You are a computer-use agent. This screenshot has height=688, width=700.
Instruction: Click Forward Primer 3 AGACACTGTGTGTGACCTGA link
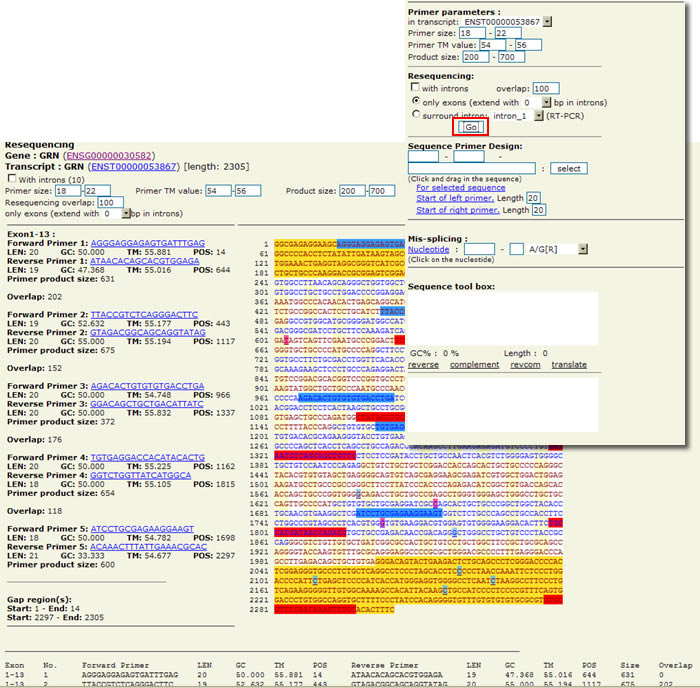point(147,386)
